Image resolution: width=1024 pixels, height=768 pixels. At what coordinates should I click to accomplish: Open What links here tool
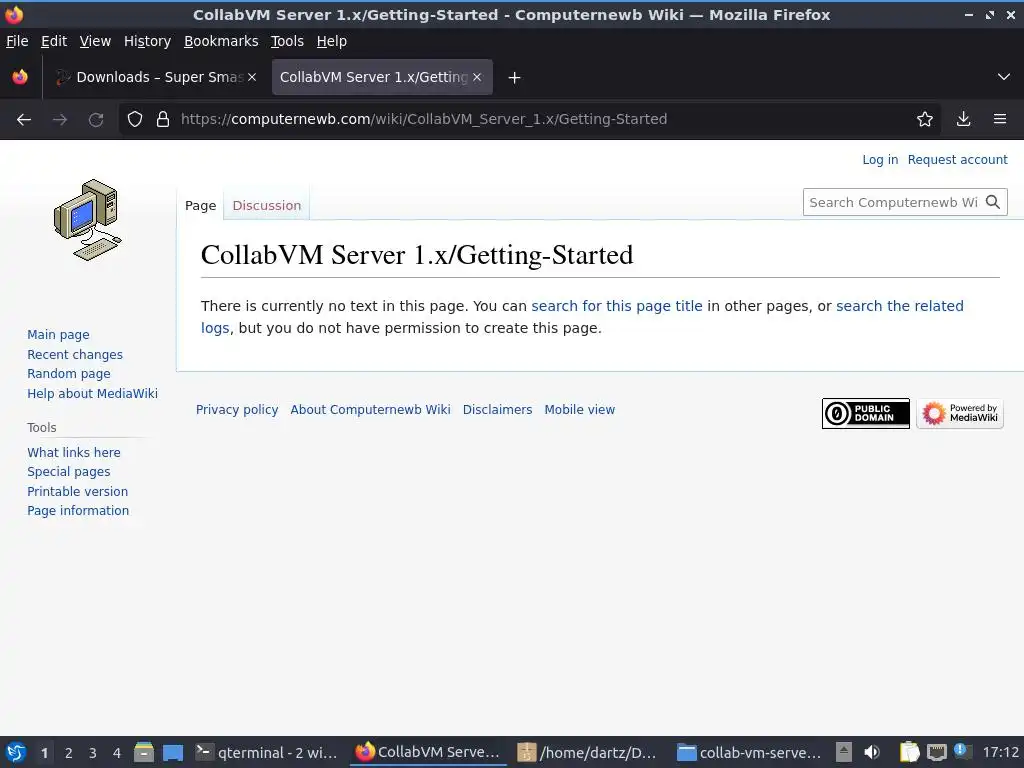[x=74, y=452]
